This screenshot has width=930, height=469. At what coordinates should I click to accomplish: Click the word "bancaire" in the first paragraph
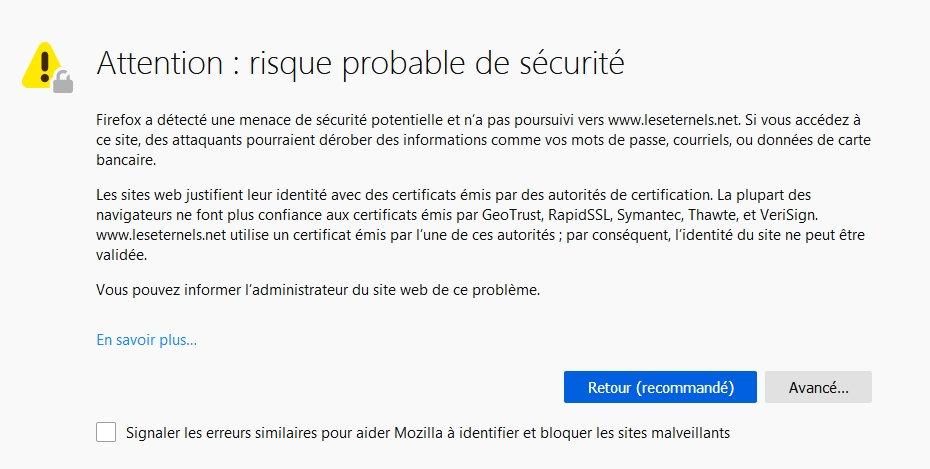coord(126,160)
